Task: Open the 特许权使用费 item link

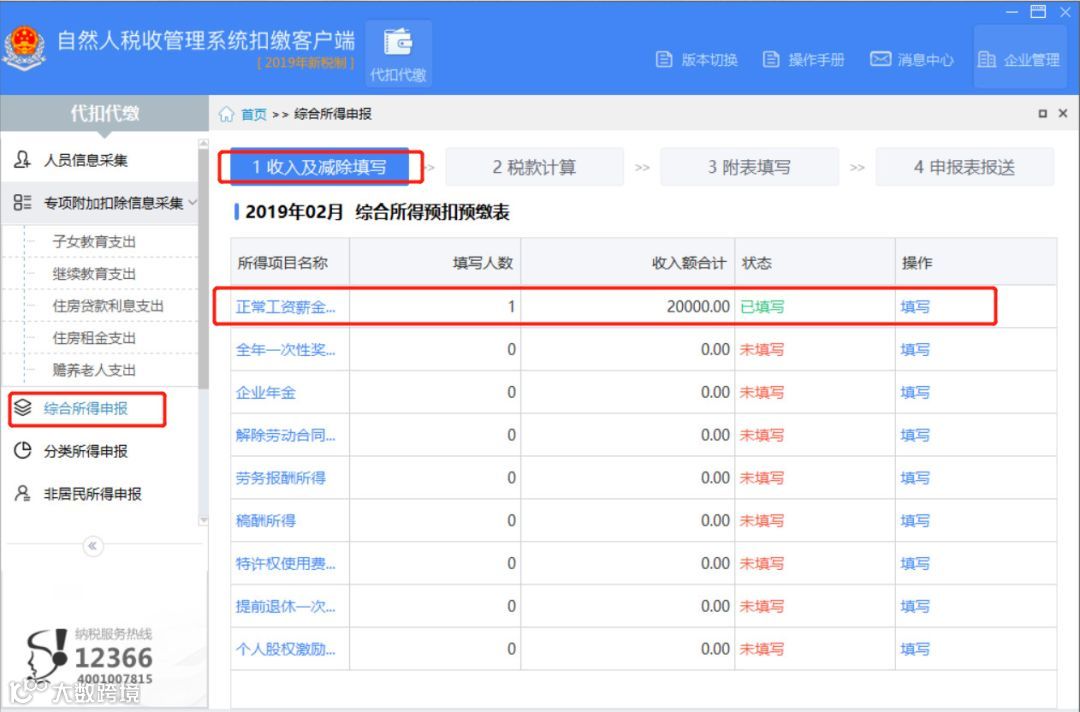Action: (285, 563)
